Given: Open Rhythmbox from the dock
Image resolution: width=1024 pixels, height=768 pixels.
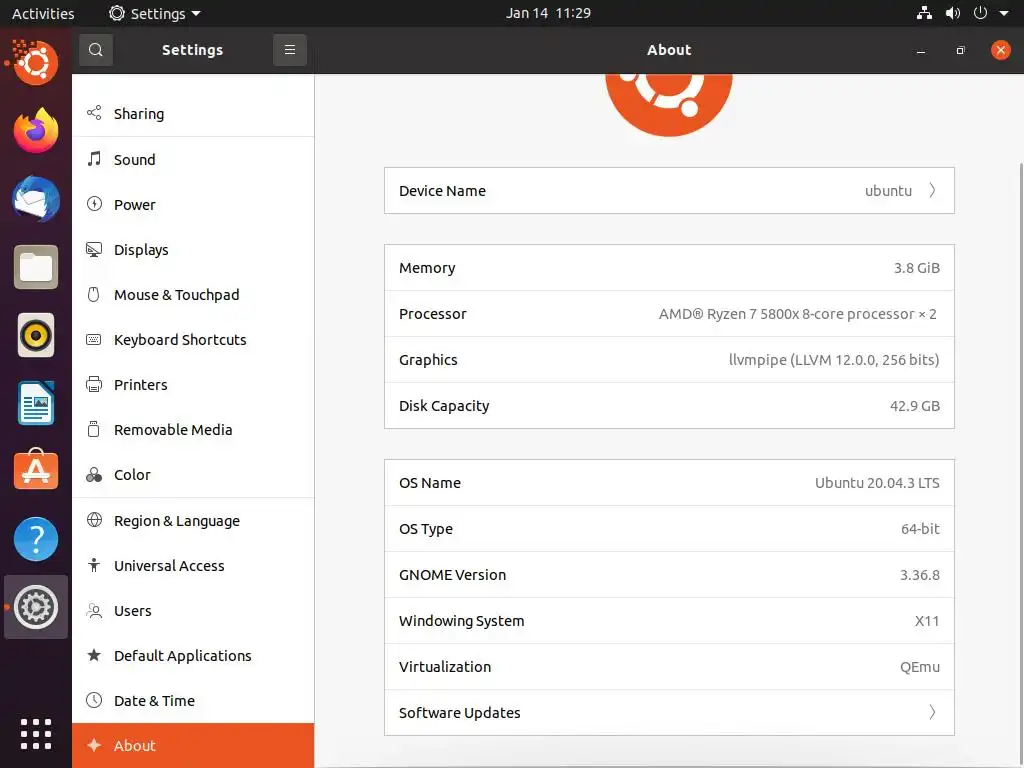Looking at the screenshot, I should tap(36, 336).
